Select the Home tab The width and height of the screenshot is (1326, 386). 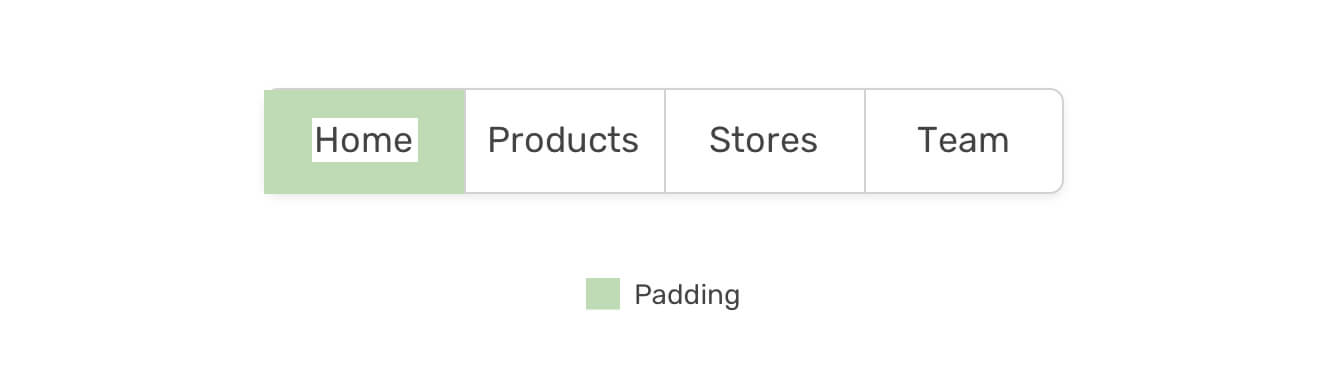[364, 141]
